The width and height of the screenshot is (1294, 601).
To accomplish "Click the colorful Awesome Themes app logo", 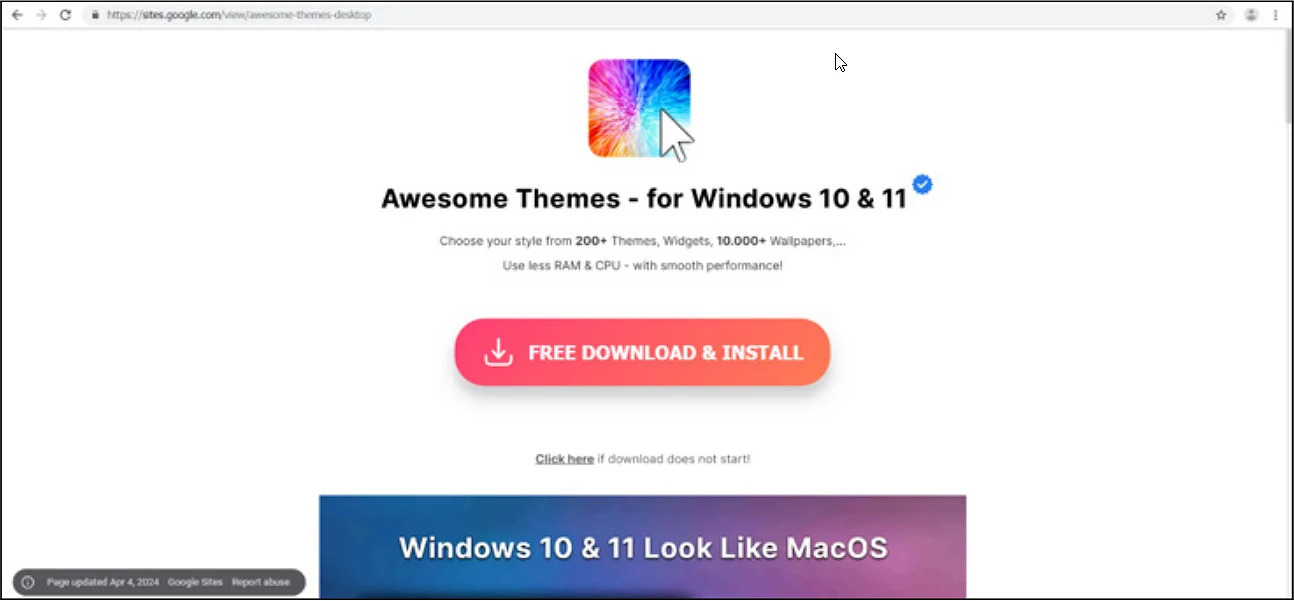I will click(640, 108).
